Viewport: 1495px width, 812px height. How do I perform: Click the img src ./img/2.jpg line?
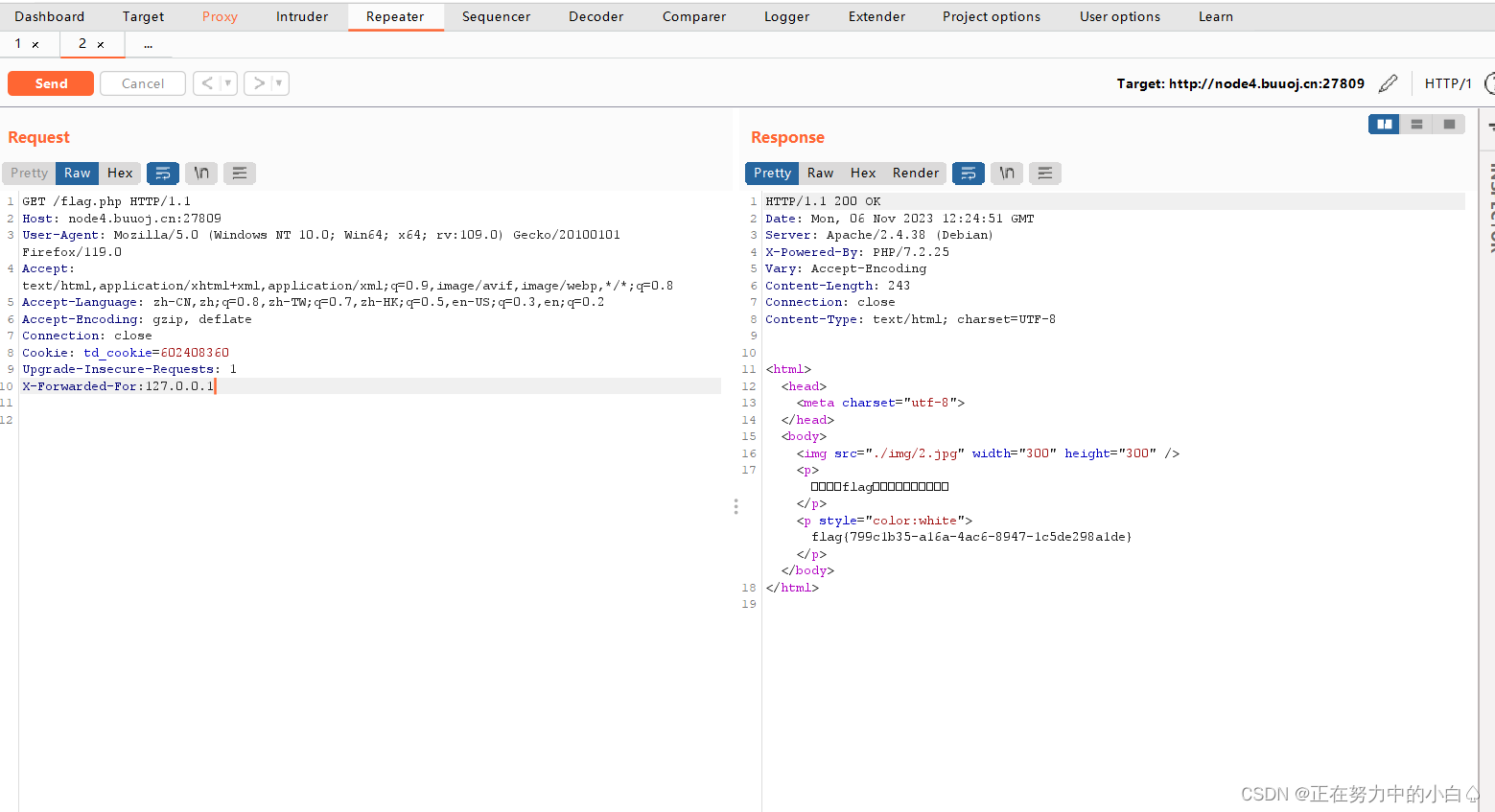988,453
